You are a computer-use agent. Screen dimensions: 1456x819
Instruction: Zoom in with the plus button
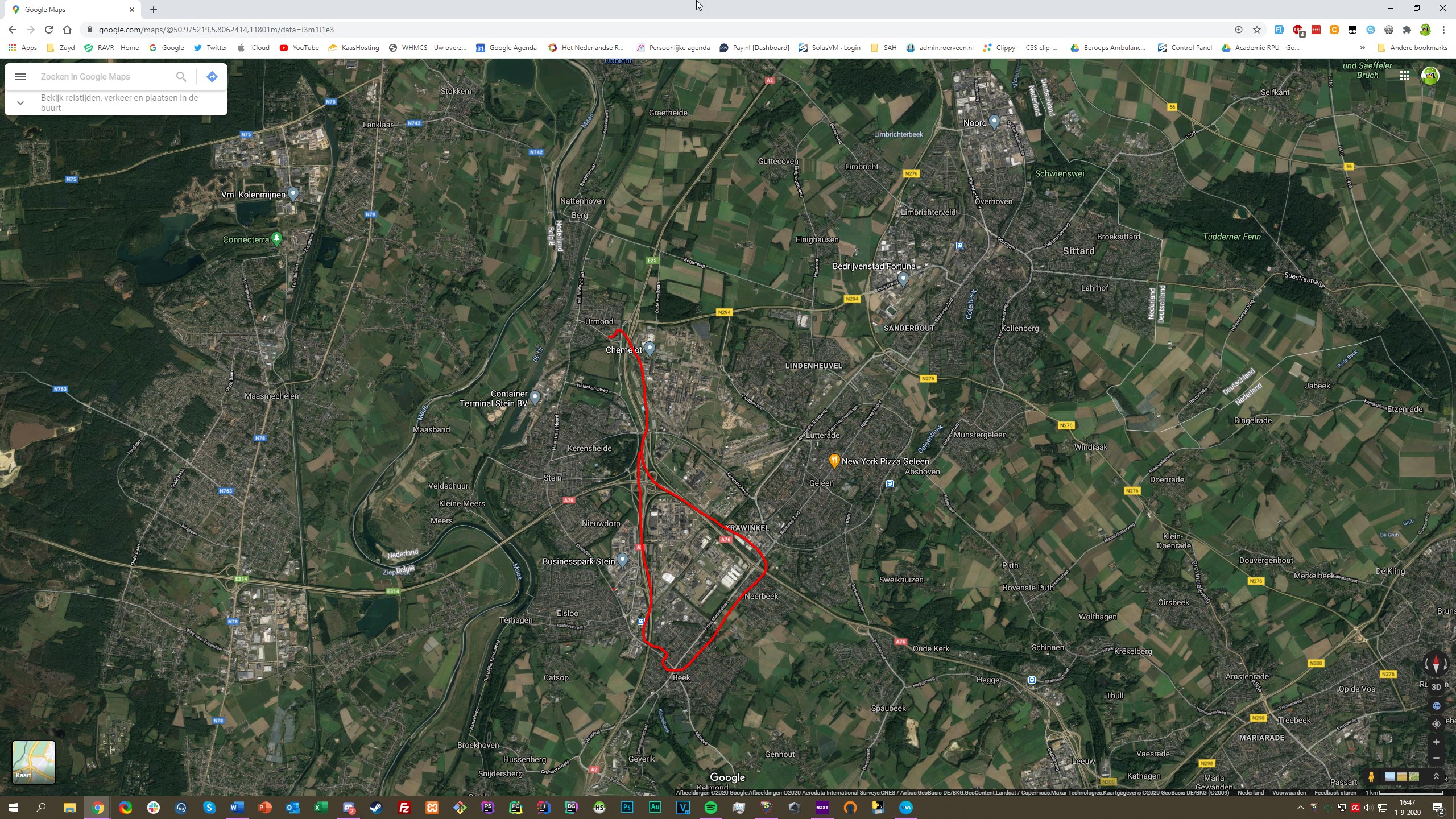pyautogui.click(x=1436, y=742)
